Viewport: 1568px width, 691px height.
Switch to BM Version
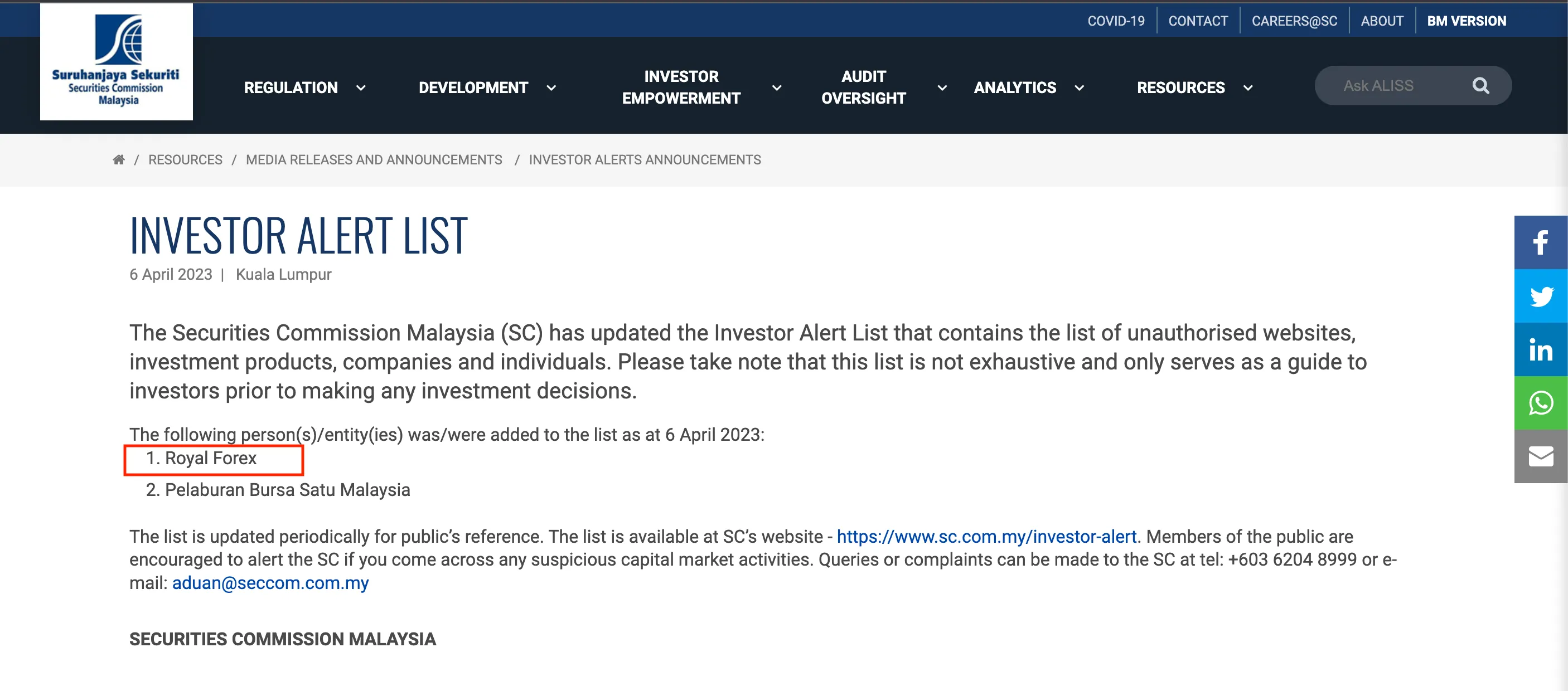coord(1467,21)
